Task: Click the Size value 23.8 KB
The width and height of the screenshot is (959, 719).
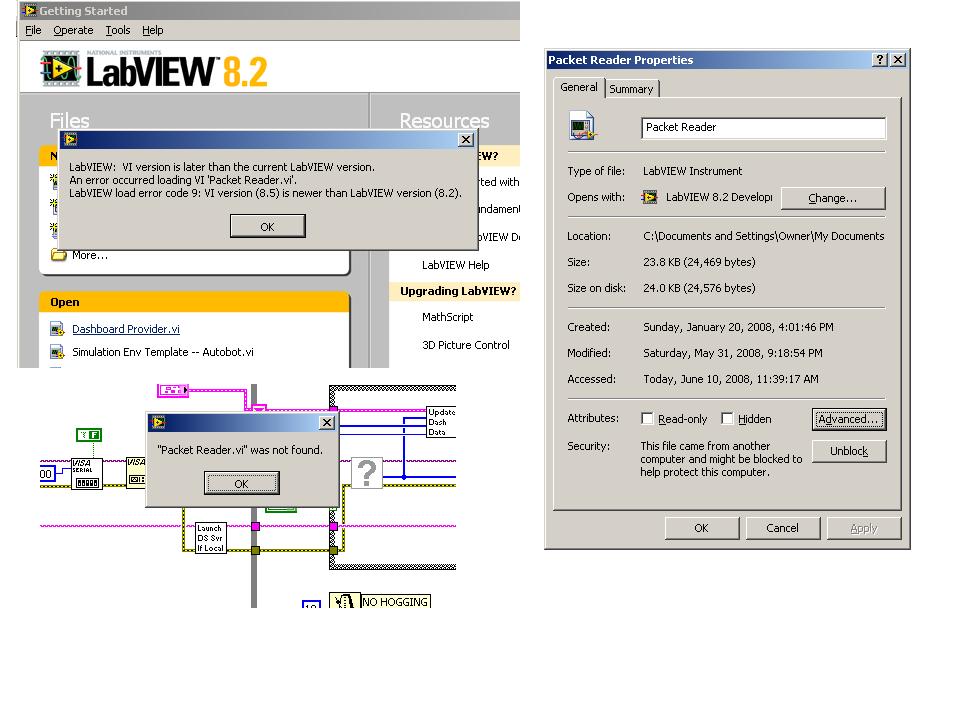Action: [x=699, y=262]
